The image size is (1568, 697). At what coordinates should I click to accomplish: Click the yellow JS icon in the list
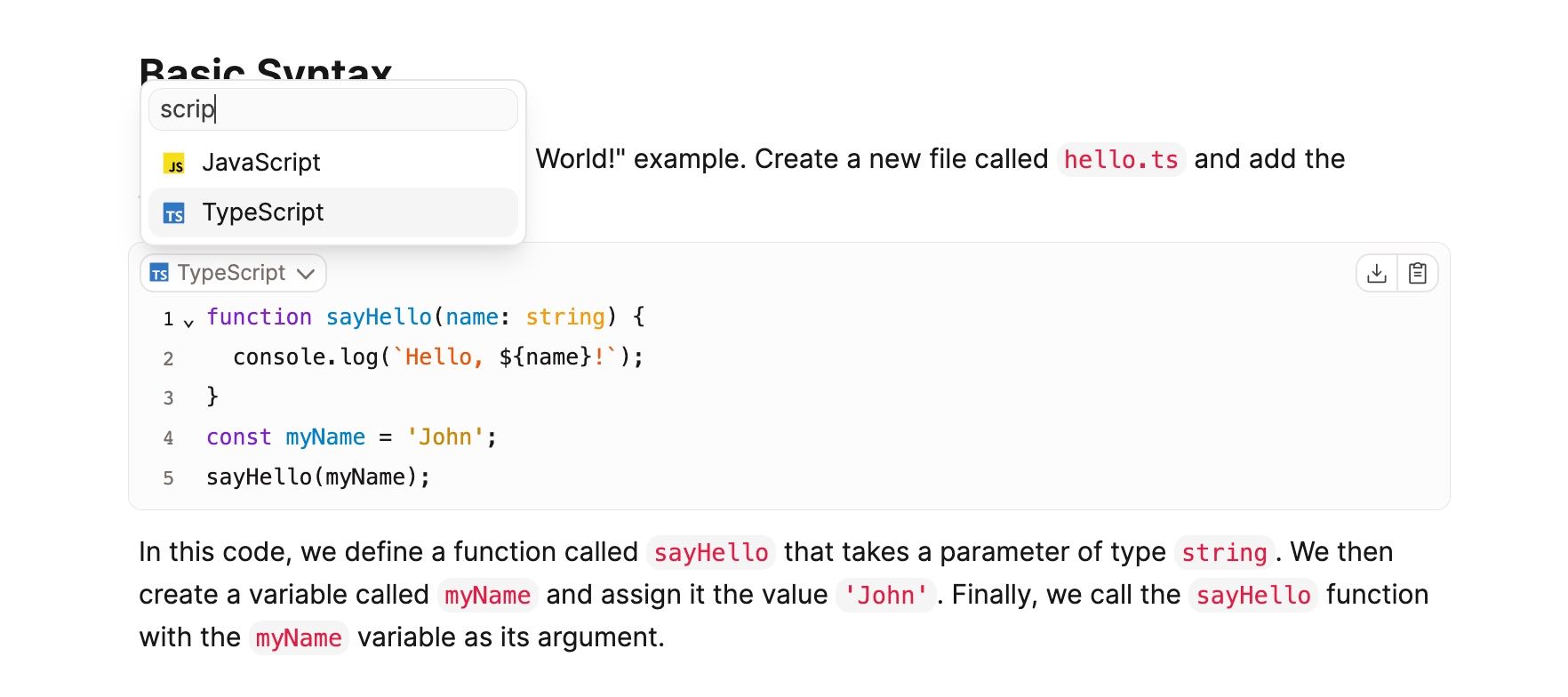(174, 164)
